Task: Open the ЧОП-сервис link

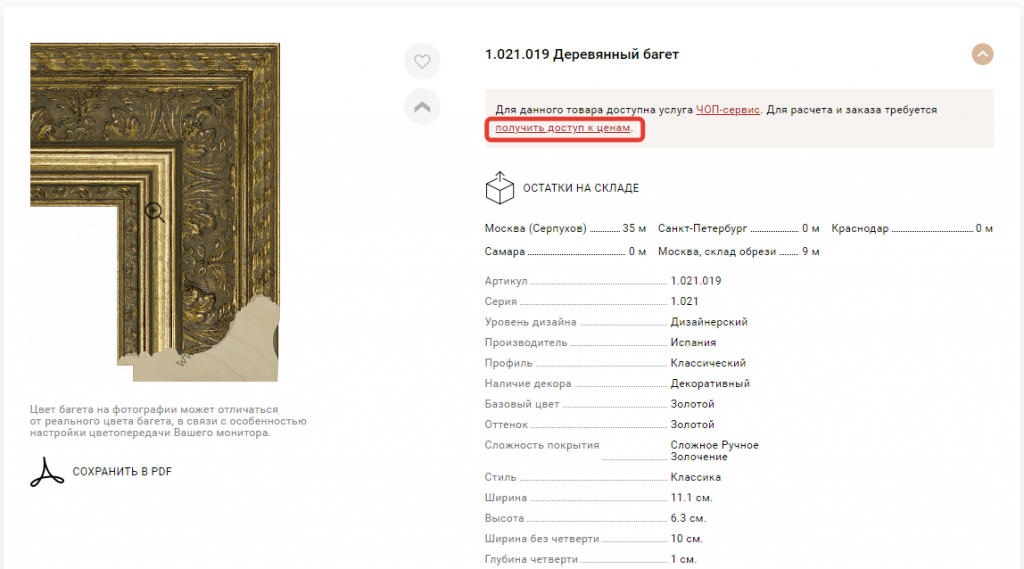Action: [728, 110]
